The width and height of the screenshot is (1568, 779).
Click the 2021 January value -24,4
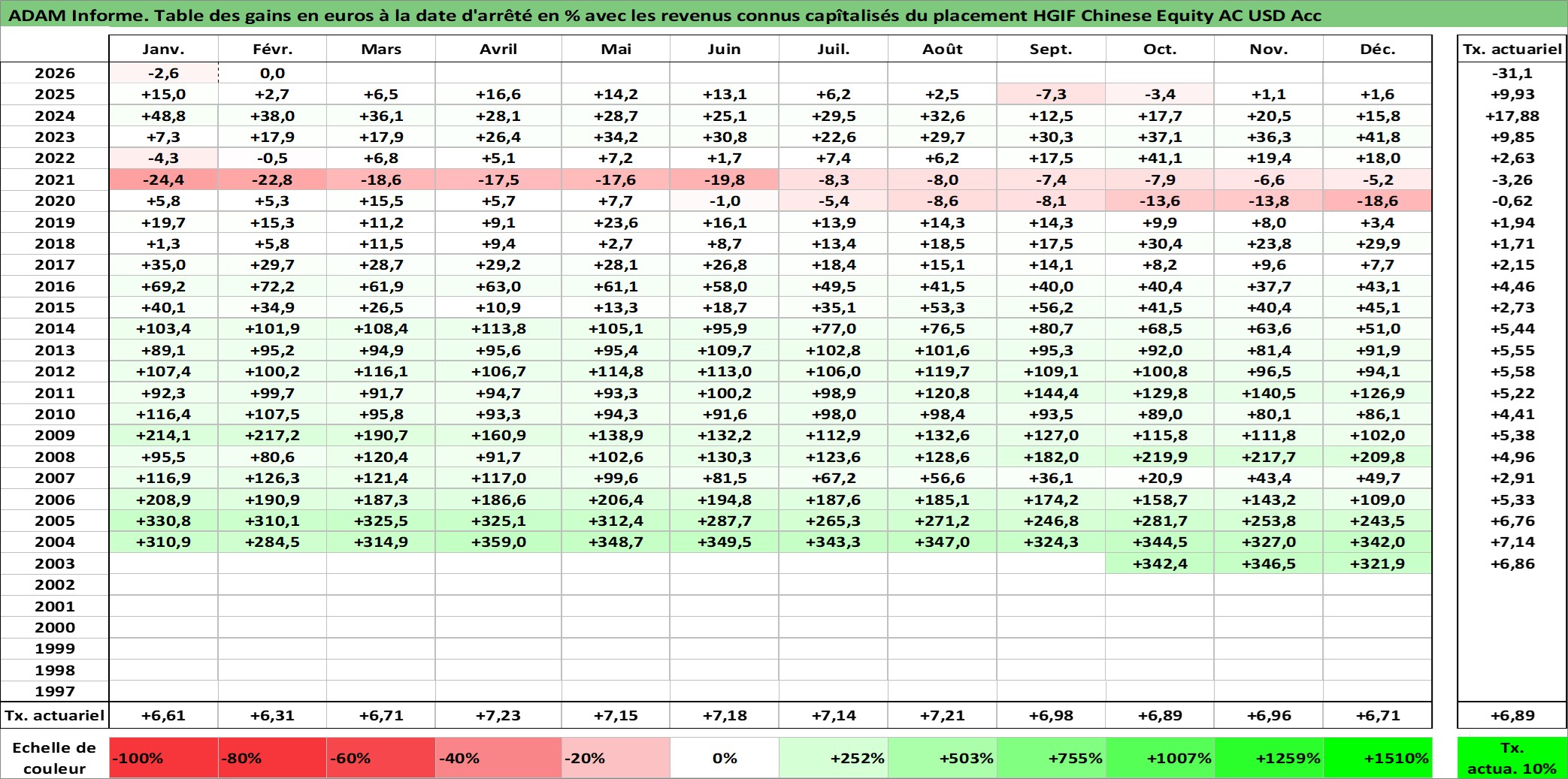tap(163, 180)
